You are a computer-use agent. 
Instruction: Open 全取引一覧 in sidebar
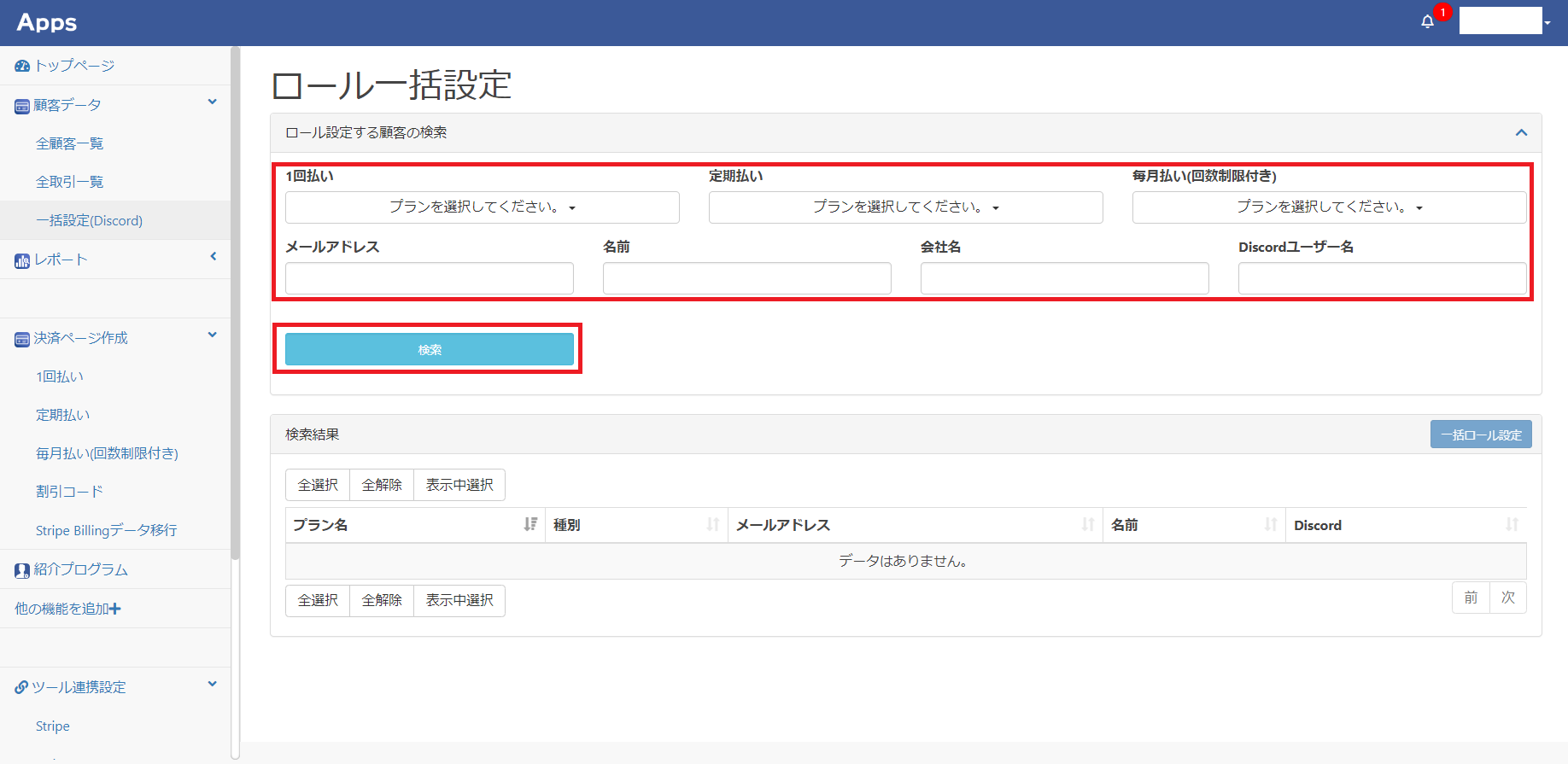coord(69,182)
